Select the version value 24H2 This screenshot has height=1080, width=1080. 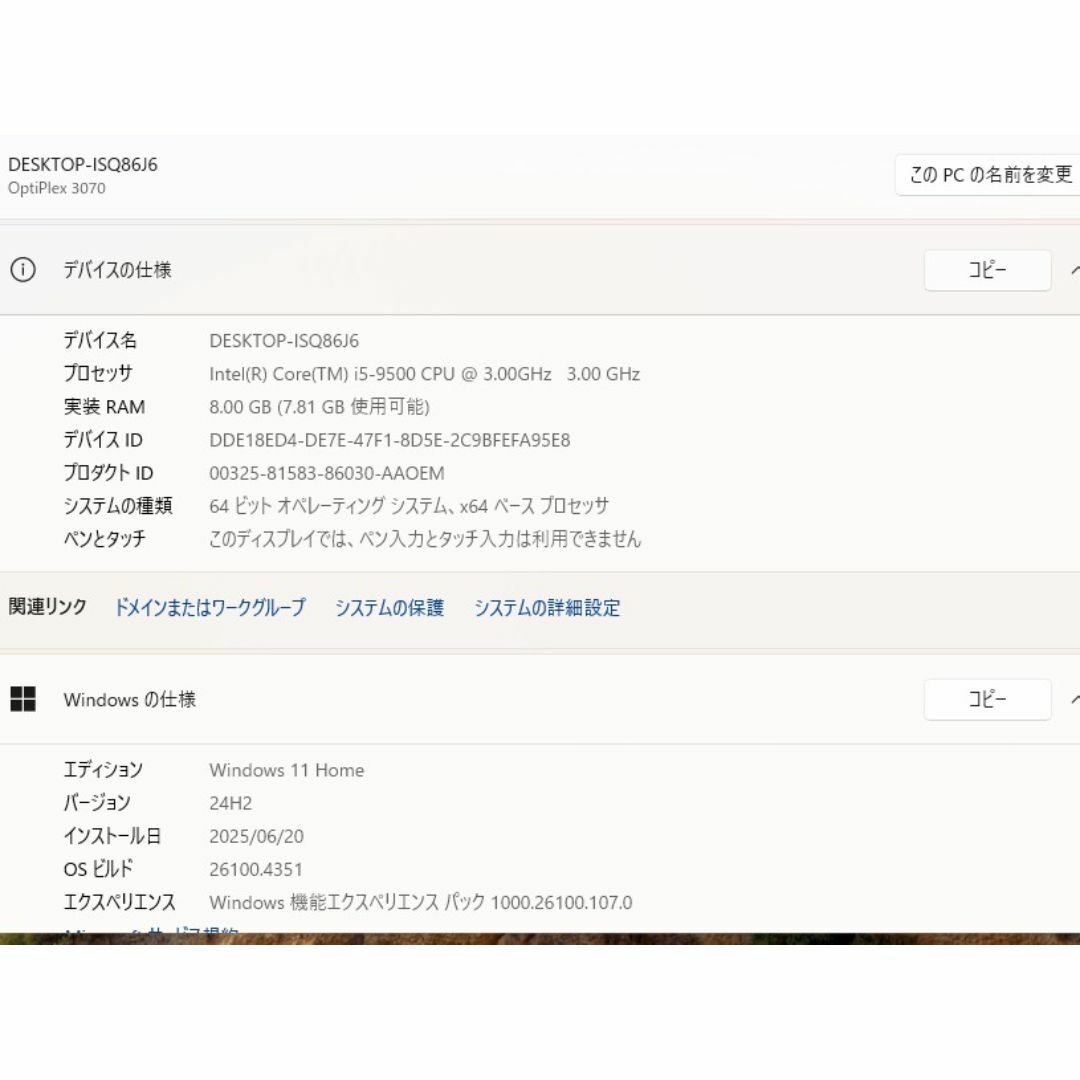pyautogui.click(x=231, y=803)
